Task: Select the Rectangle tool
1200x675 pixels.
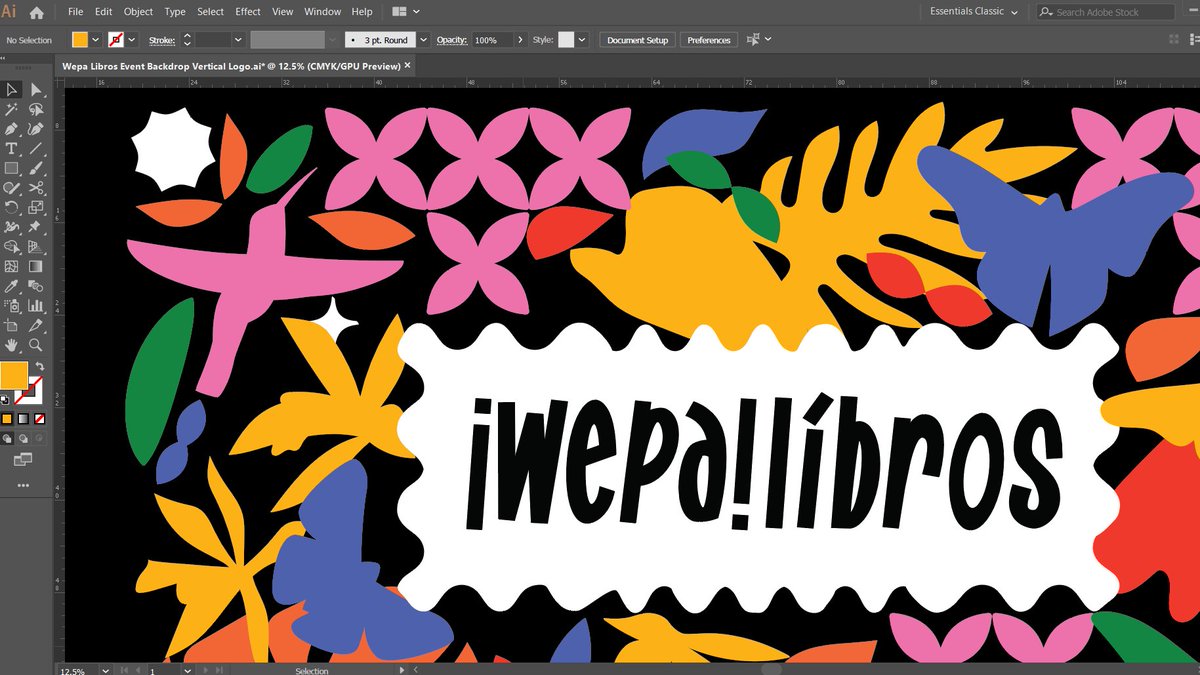Action: click(x=12, y=168)
